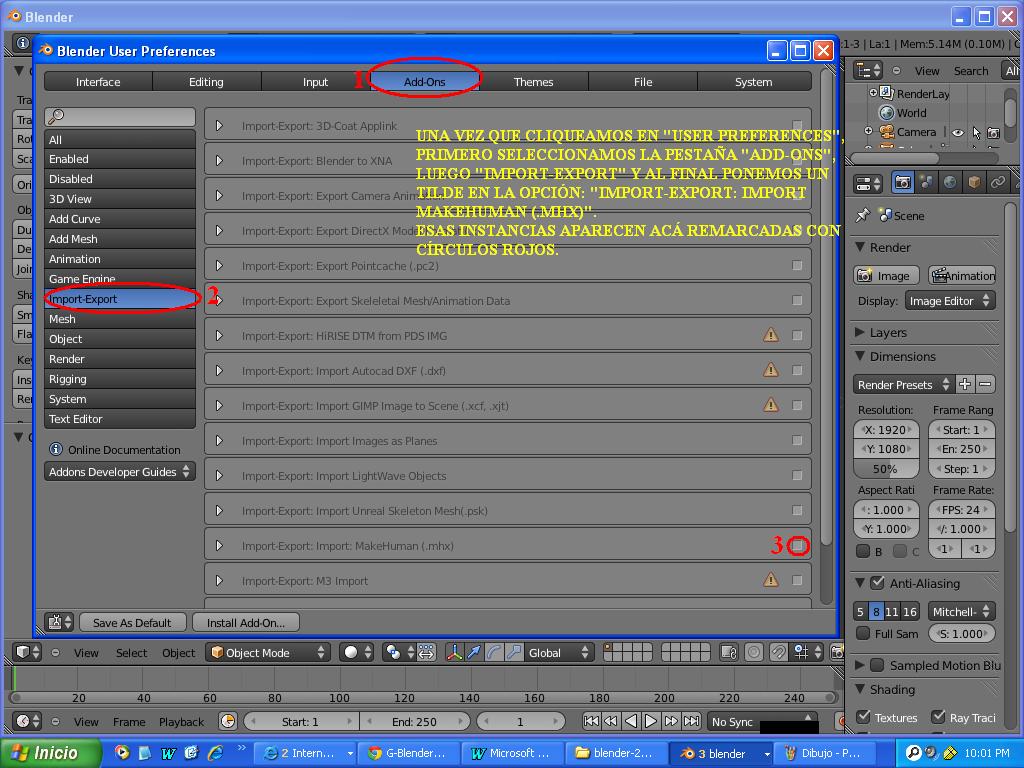Click the warning icon on HiRISE DTM row
Screen dimensions: 1024x768
(771, 335)
